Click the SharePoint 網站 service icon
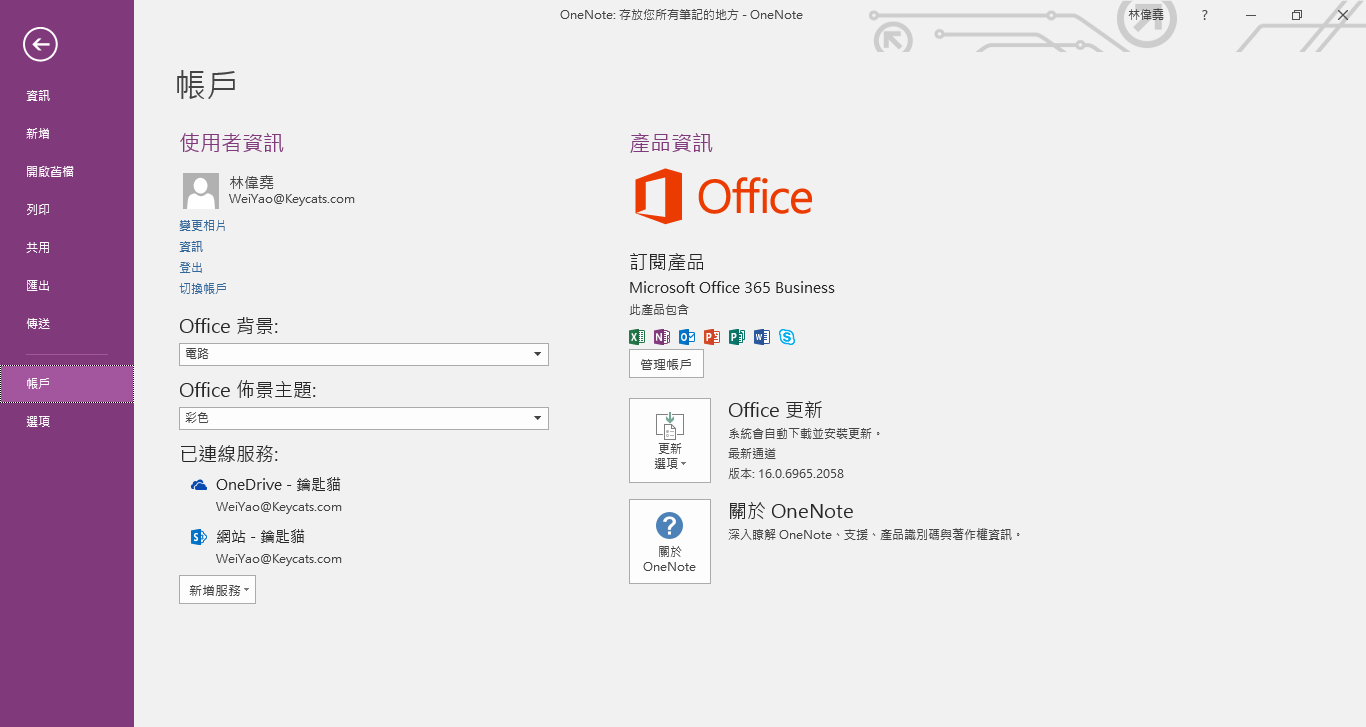 198,537
